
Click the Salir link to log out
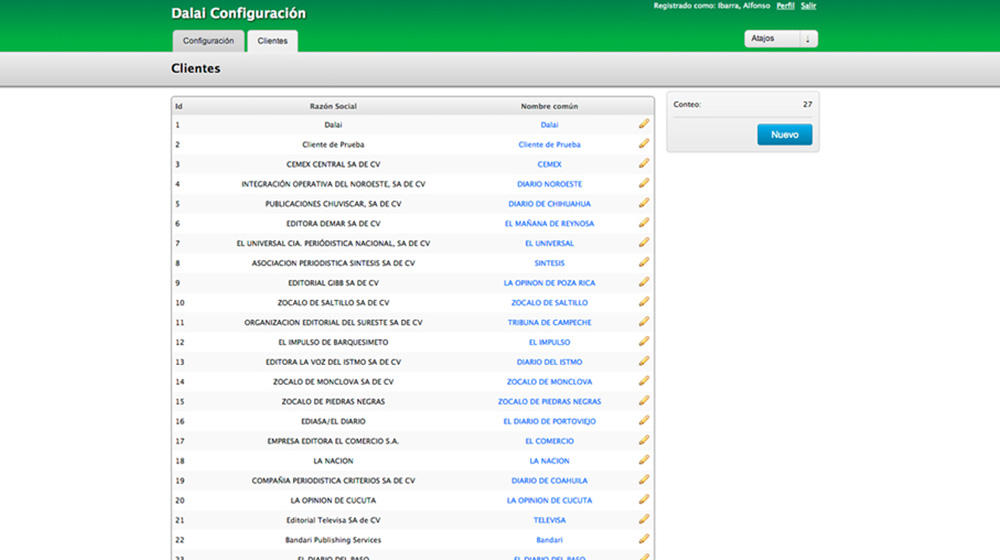click(808, 6)
